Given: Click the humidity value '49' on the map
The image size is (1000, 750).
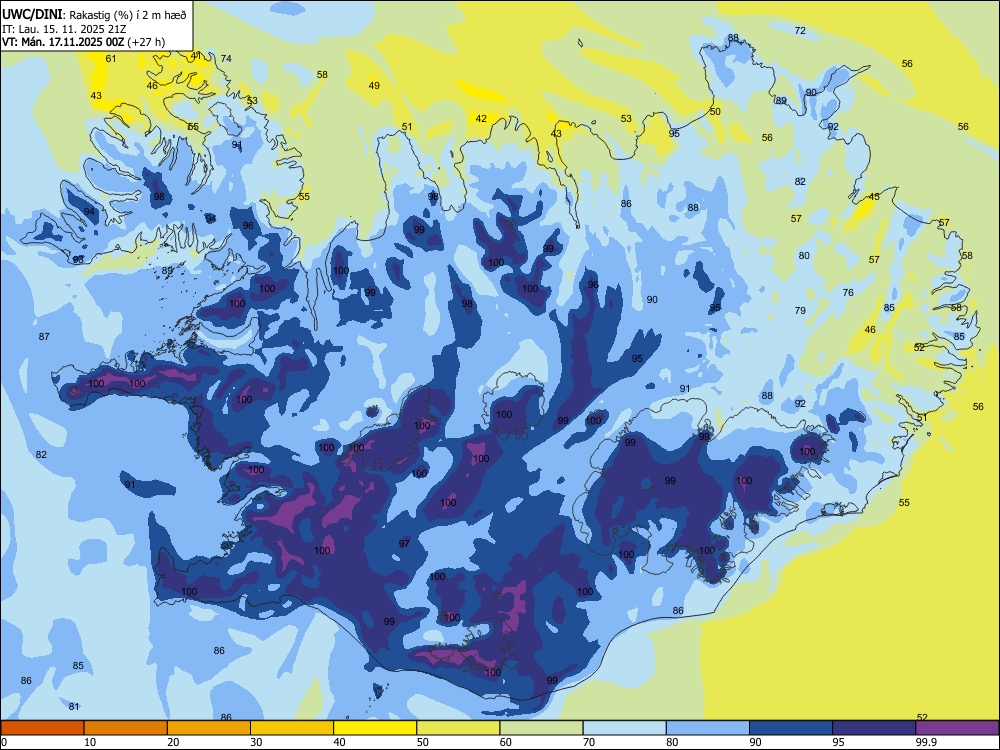Looking at the screenshot, I should pyautogui.click(x=374, y=85).
